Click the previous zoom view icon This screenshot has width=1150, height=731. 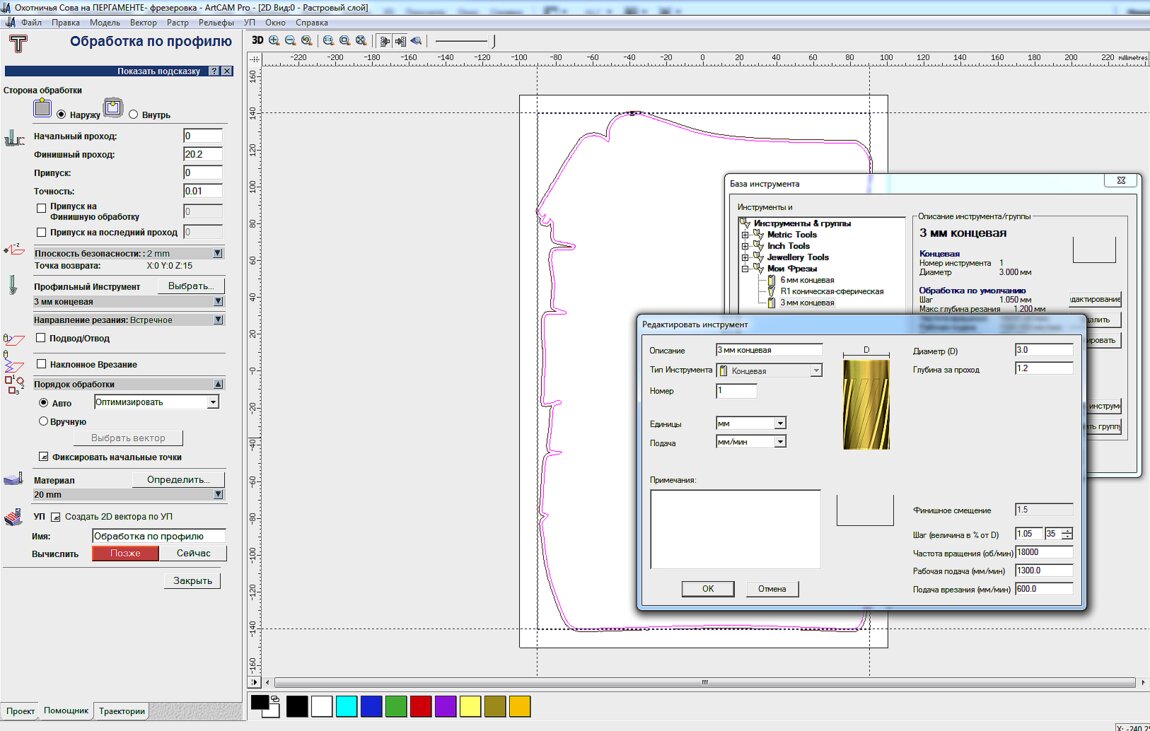[307, 40]
